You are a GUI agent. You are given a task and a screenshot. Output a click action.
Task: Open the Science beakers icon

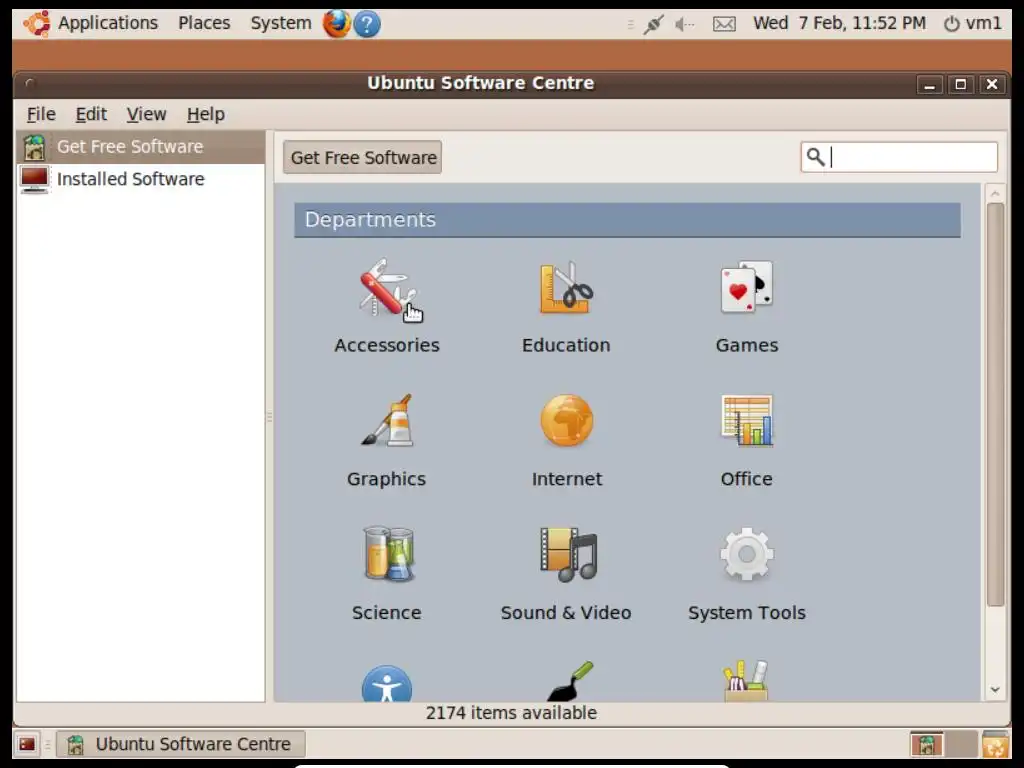(x=388, y=554)
